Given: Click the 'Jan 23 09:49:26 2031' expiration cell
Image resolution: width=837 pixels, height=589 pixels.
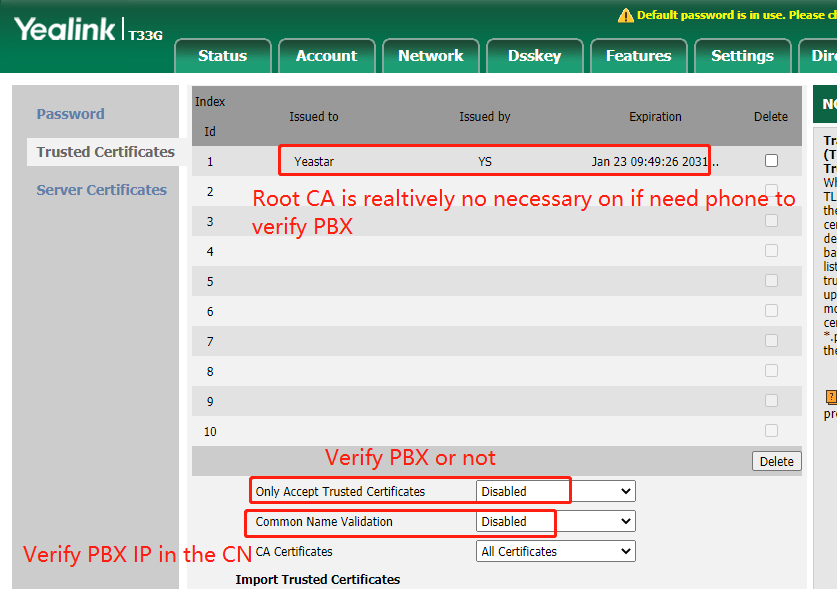Looking at the screenshot, I should click(x=654, y=161).
